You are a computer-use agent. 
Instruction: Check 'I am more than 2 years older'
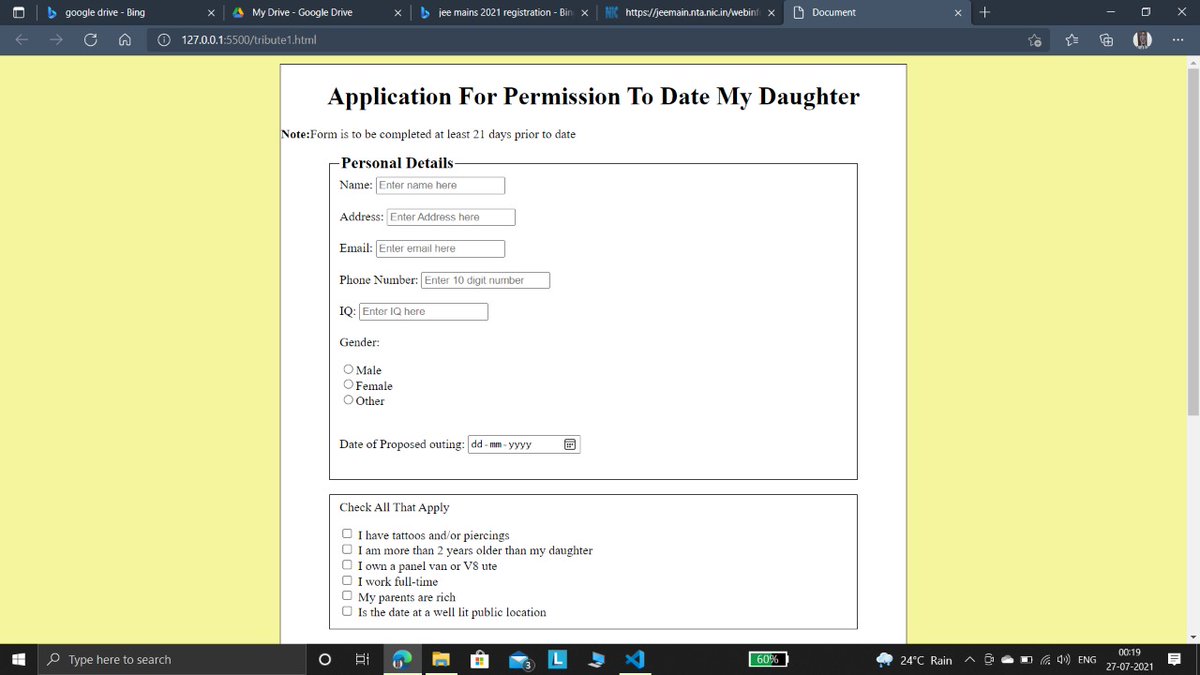click(x=347, y=550)
